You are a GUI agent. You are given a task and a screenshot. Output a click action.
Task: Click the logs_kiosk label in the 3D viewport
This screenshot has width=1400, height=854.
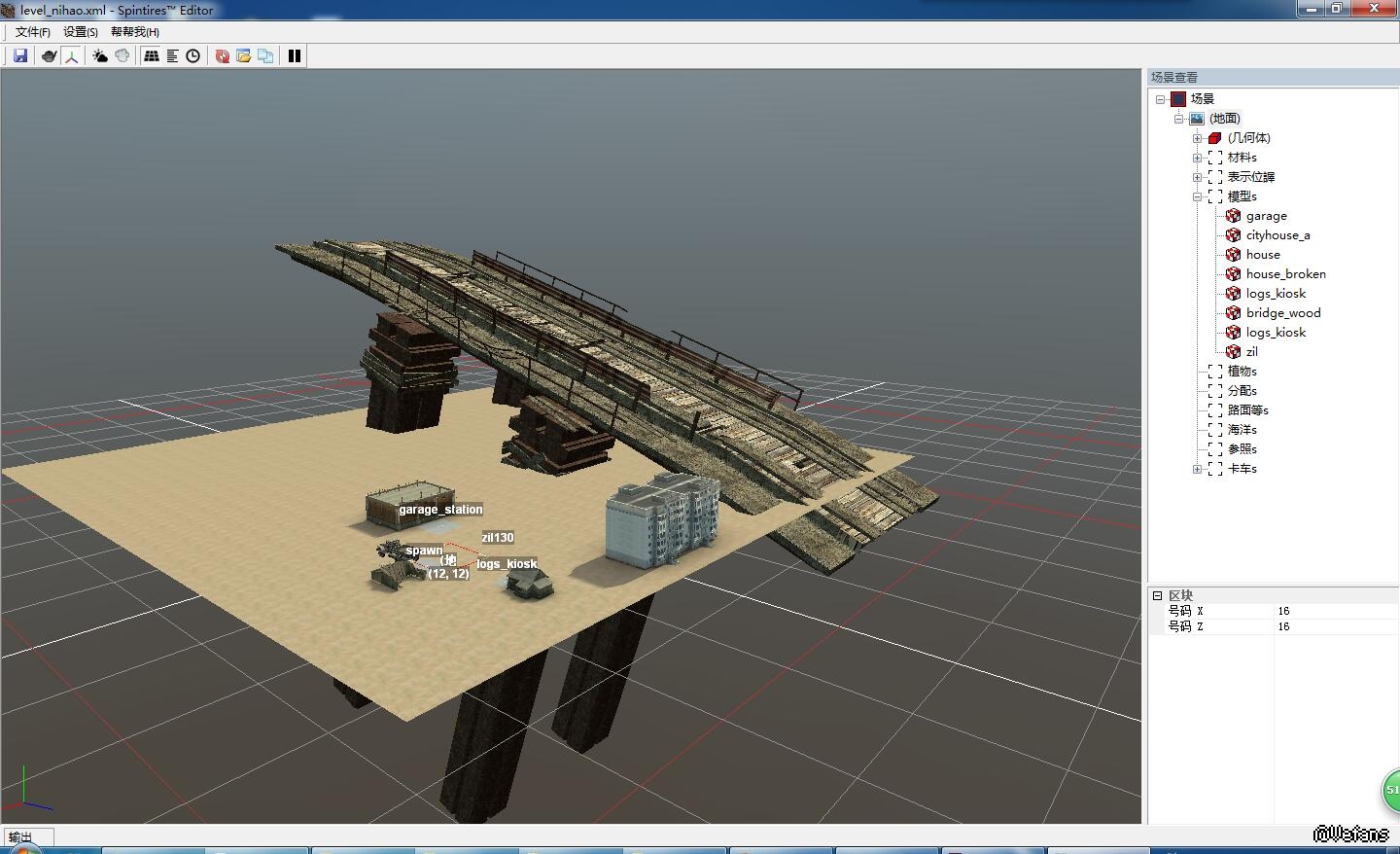pyautogui.click(x=507, y=564)
